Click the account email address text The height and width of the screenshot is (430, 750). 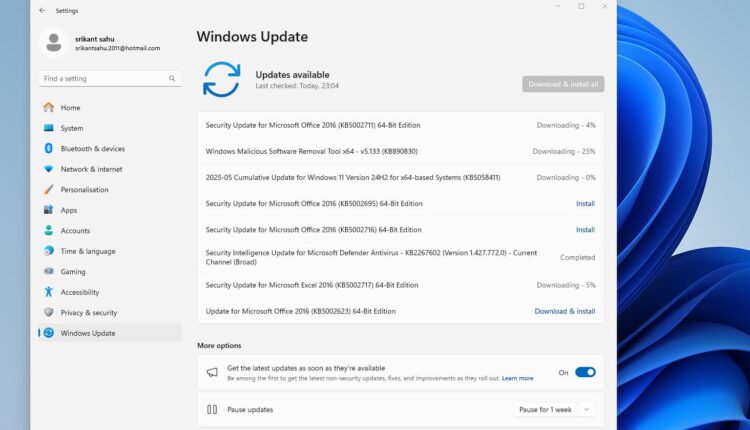118,48
